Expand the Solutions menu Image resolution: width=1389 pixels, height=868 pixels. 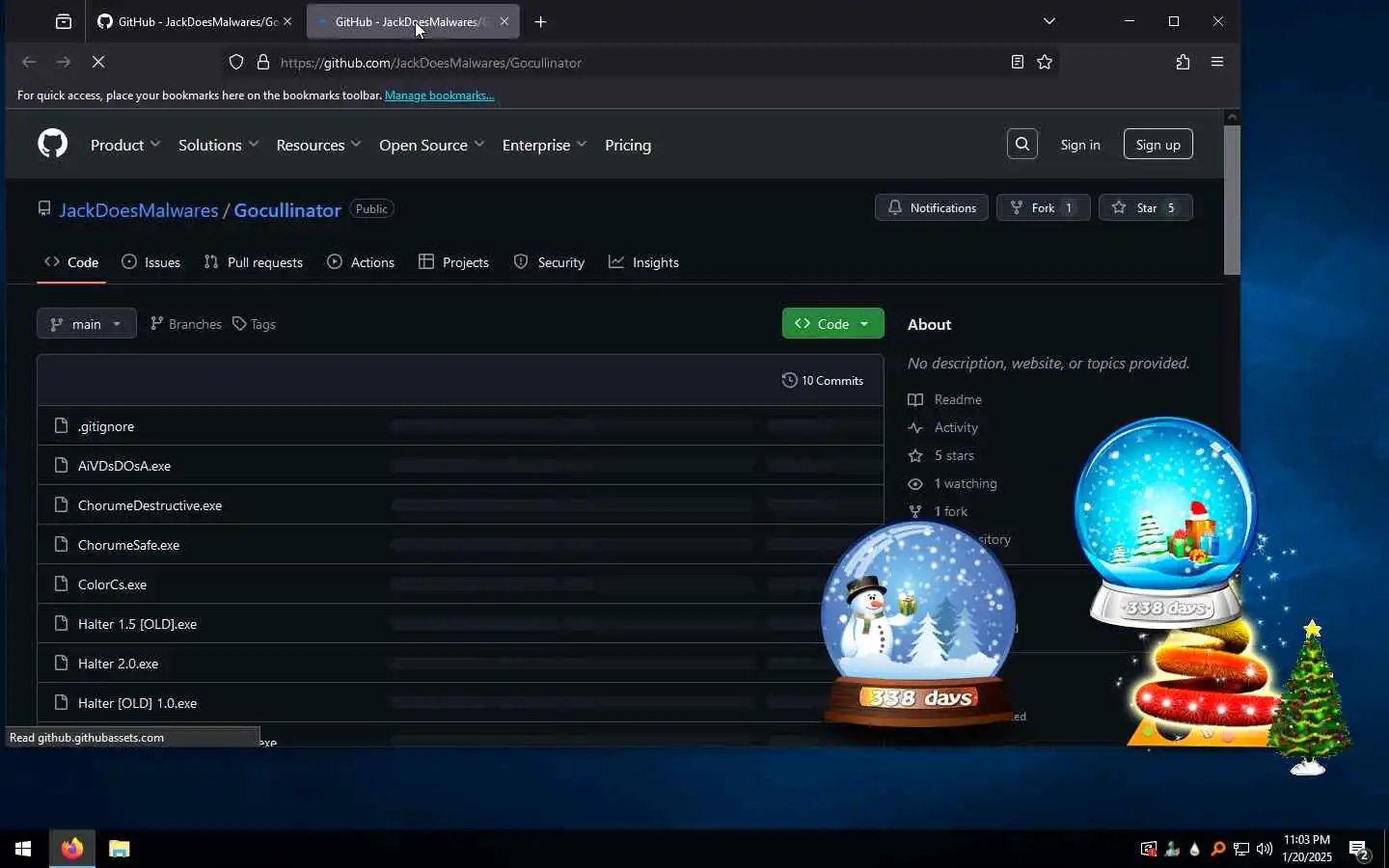pos(219,145)
